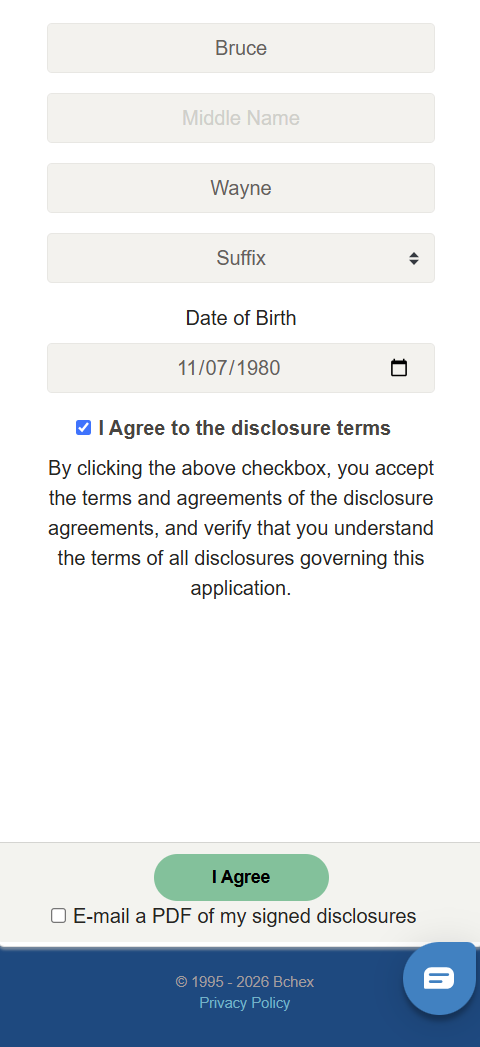Click the Date of Birth input field

tap(241, 368)
